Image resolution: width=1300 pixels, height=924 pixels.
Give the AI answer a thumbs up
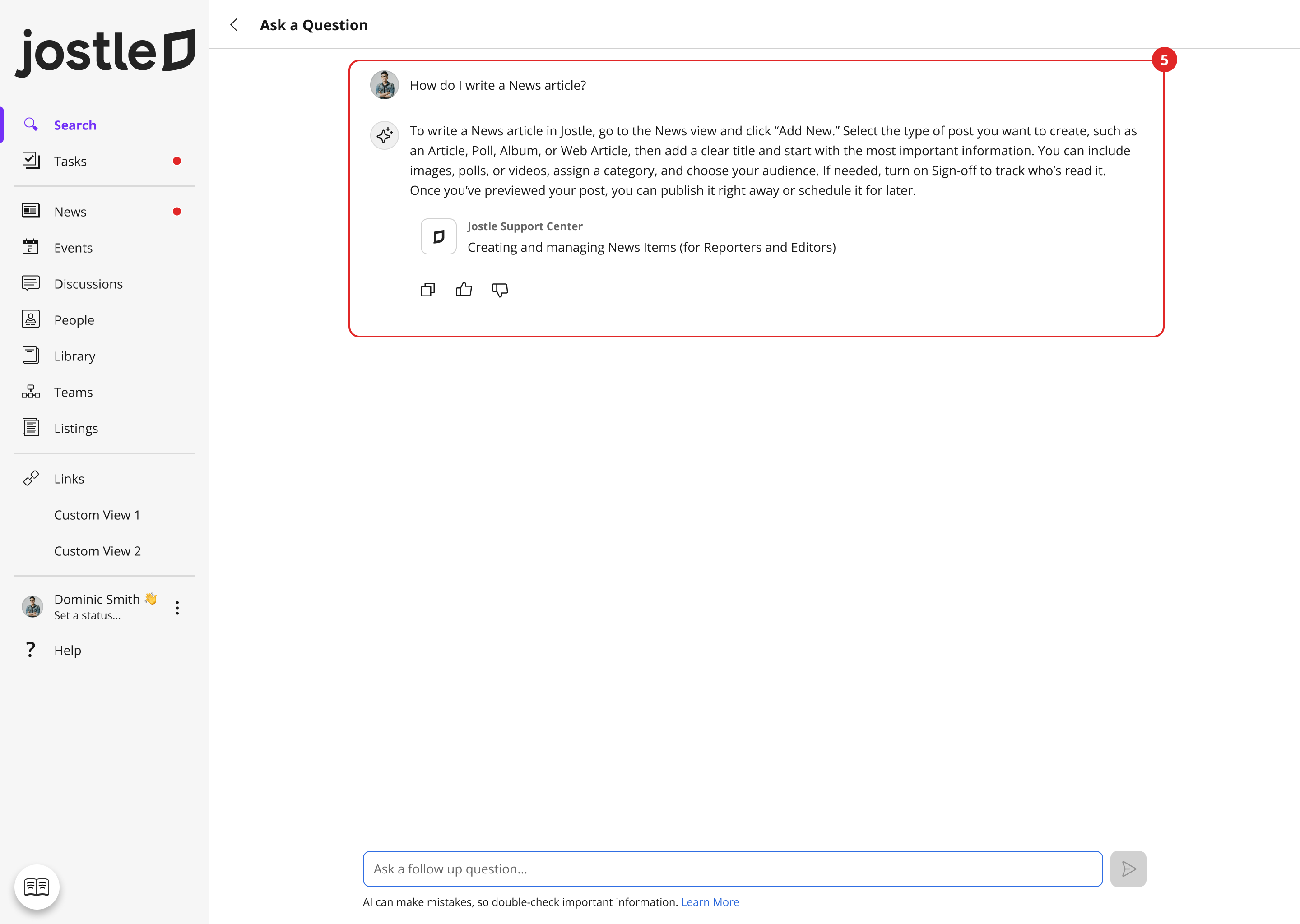[x=464, y=289]
